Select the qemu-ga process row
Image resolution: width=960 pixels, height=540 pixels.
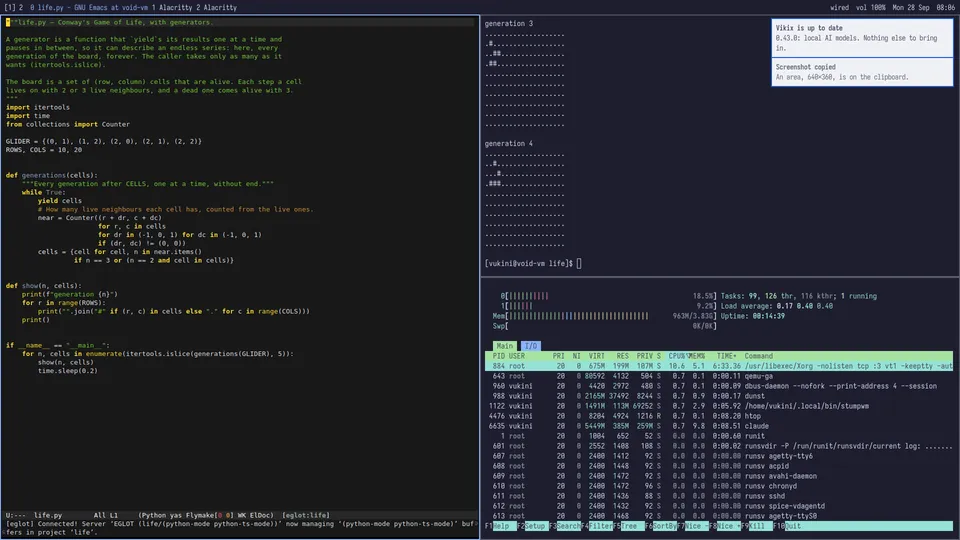(x=719, y=376)
